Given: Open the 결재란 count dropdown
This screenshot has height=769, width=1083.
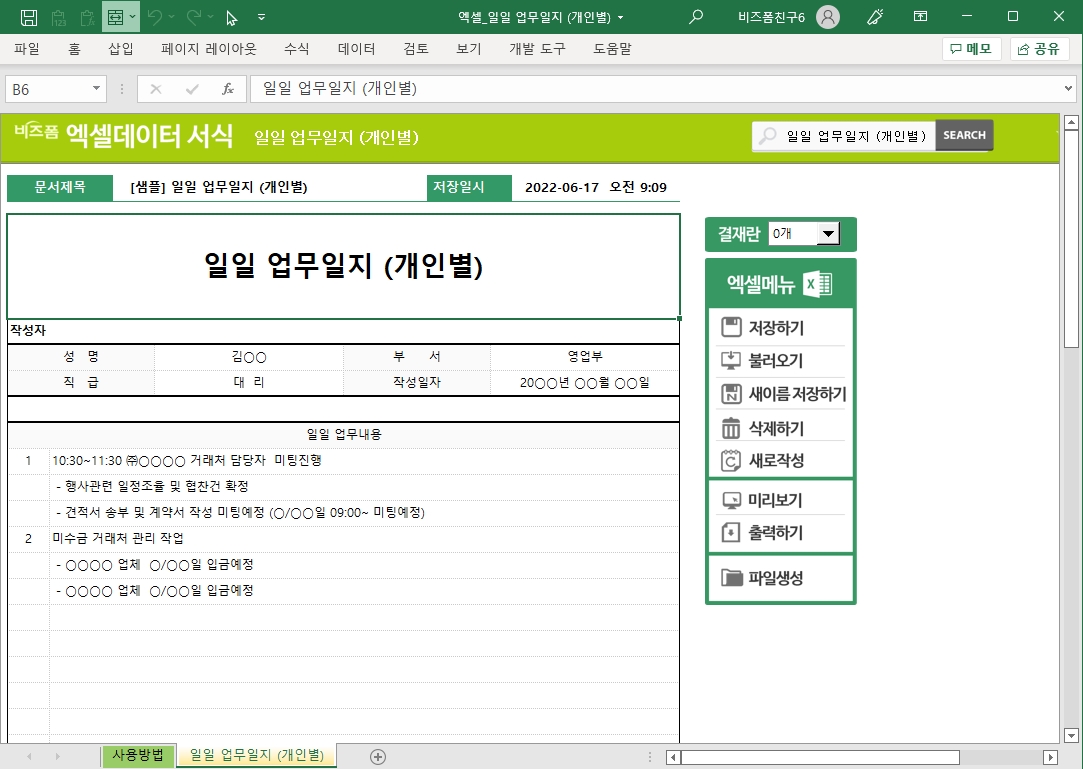Looking at the screenshot, I should [x=827, y=234].
